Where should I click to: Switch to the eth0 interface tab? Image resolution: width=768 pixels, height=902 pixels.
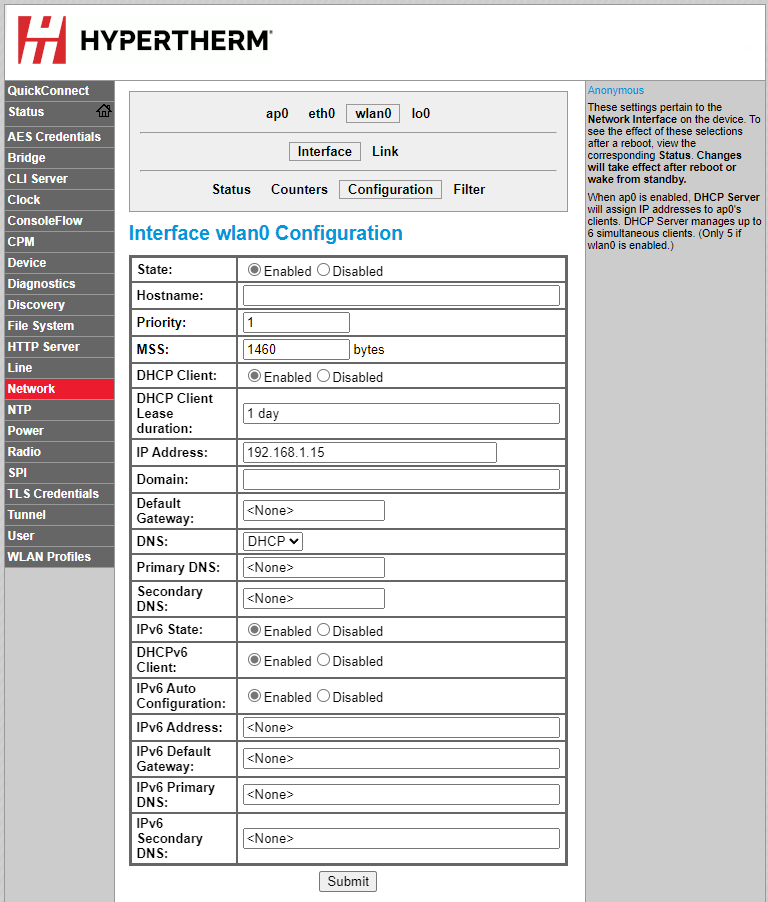[322, 114]
